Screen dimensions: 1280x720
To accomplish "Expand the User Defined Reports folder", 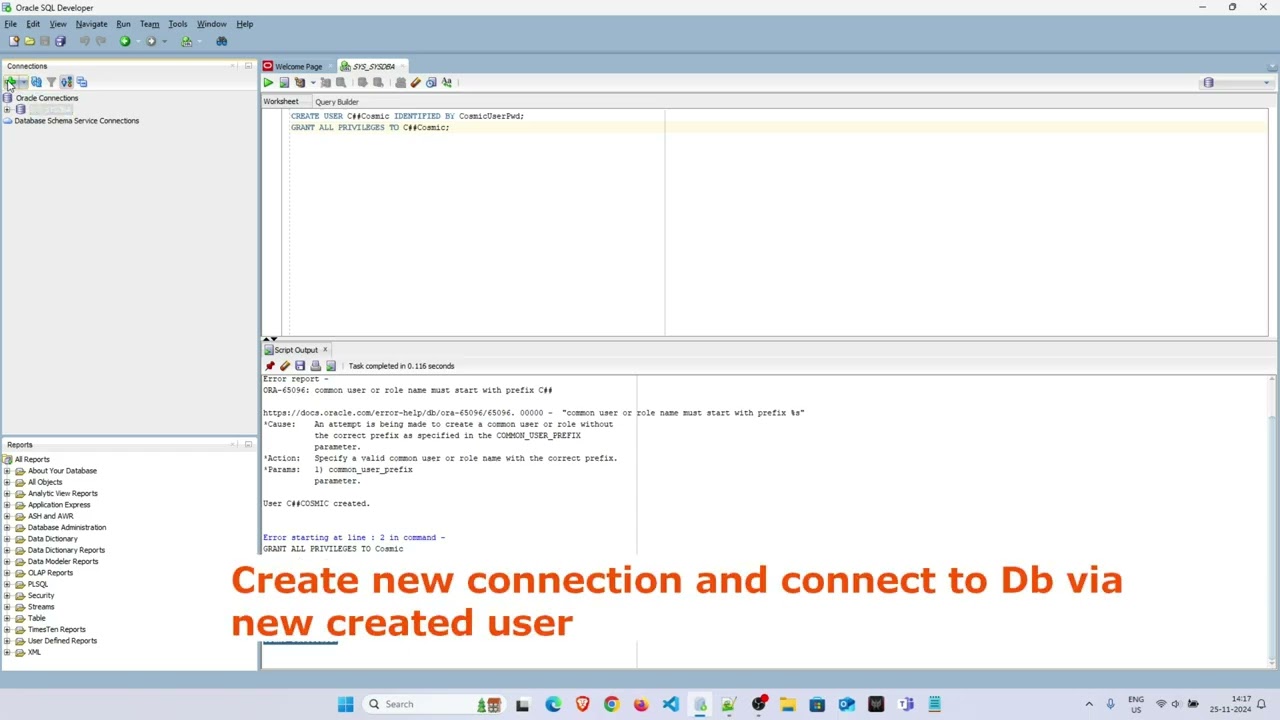I will pos(8,641).
